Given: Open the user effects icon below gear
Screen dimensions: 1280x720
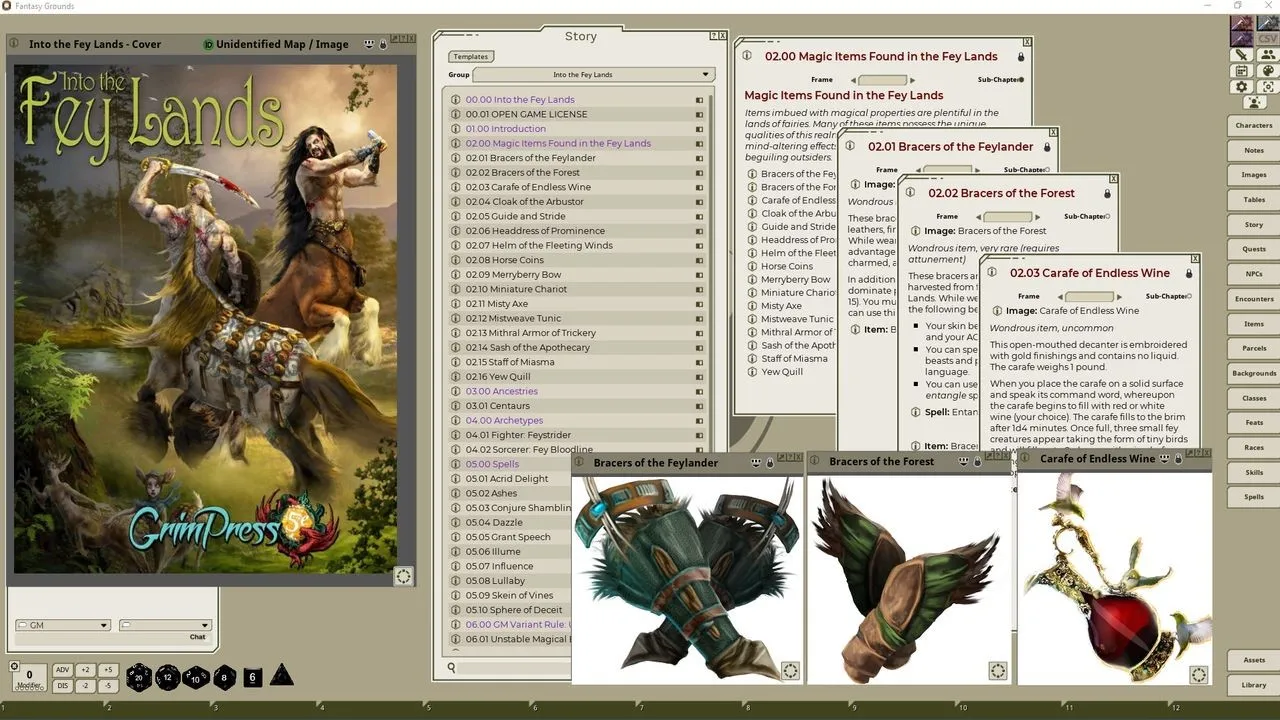Looking at the screenshot, I should [1254, 102].
